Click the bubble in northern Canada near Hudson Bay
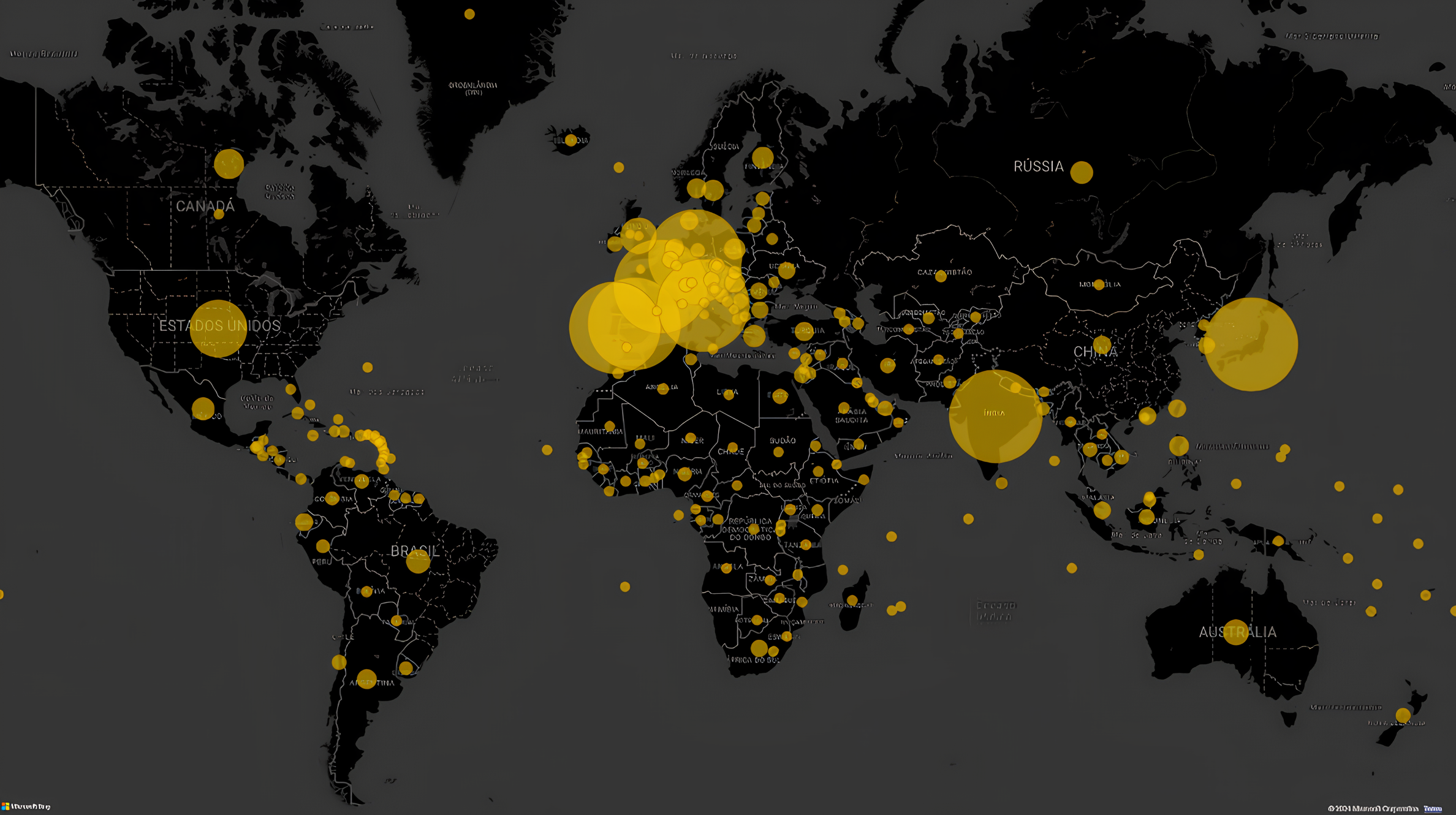This screenshot has width=1456, height=815. (229, 164)
